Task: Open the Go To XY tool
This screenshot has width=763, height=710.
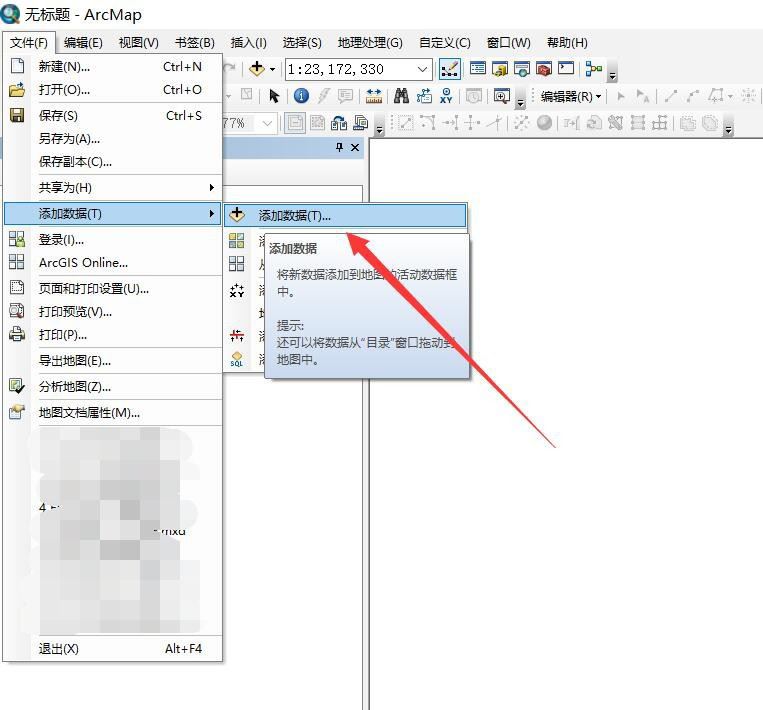Action: (446, 96)
